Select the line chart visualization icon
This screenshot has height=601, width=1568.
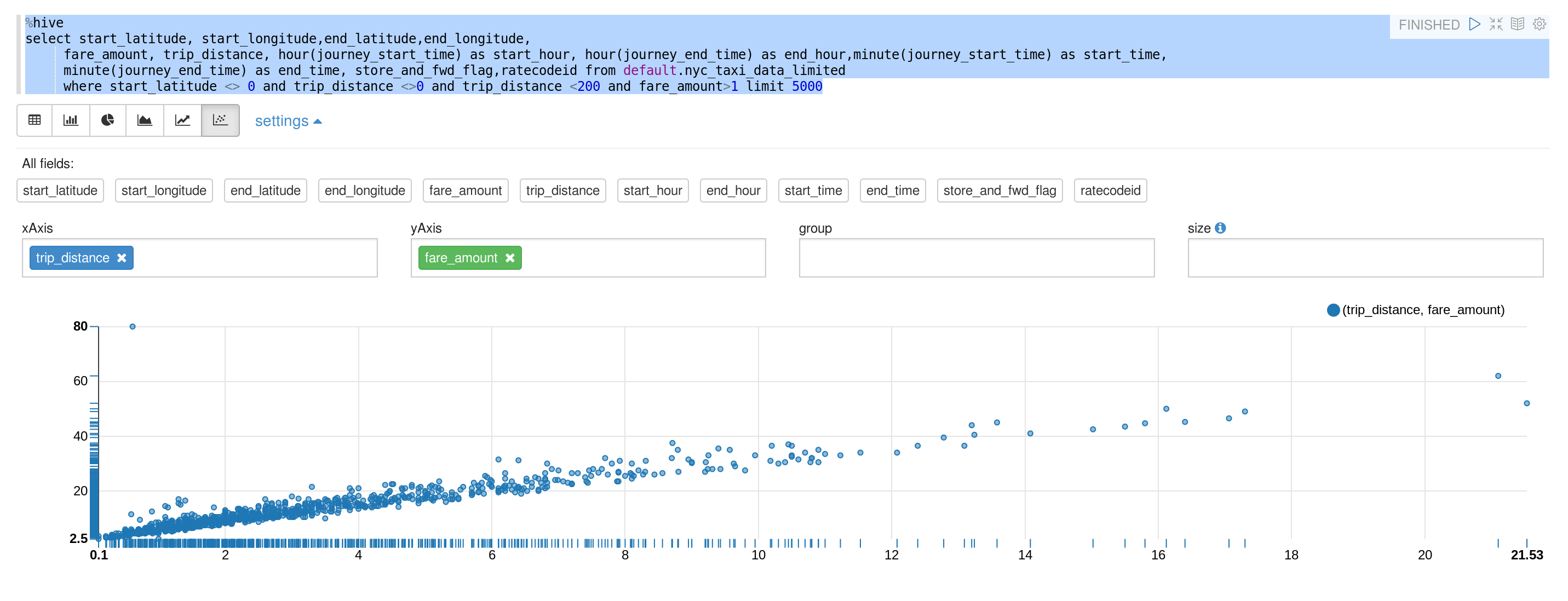(182, 120)
